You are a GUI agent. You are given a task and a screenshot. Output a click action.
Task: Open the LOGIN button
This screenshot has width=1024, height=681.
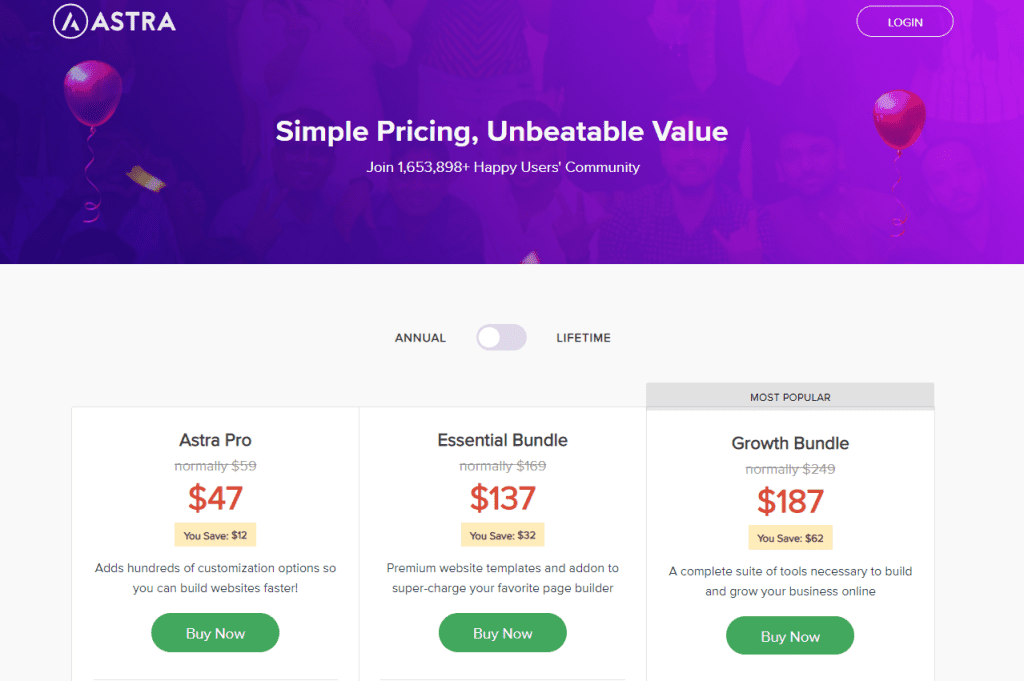click(904, 22)
